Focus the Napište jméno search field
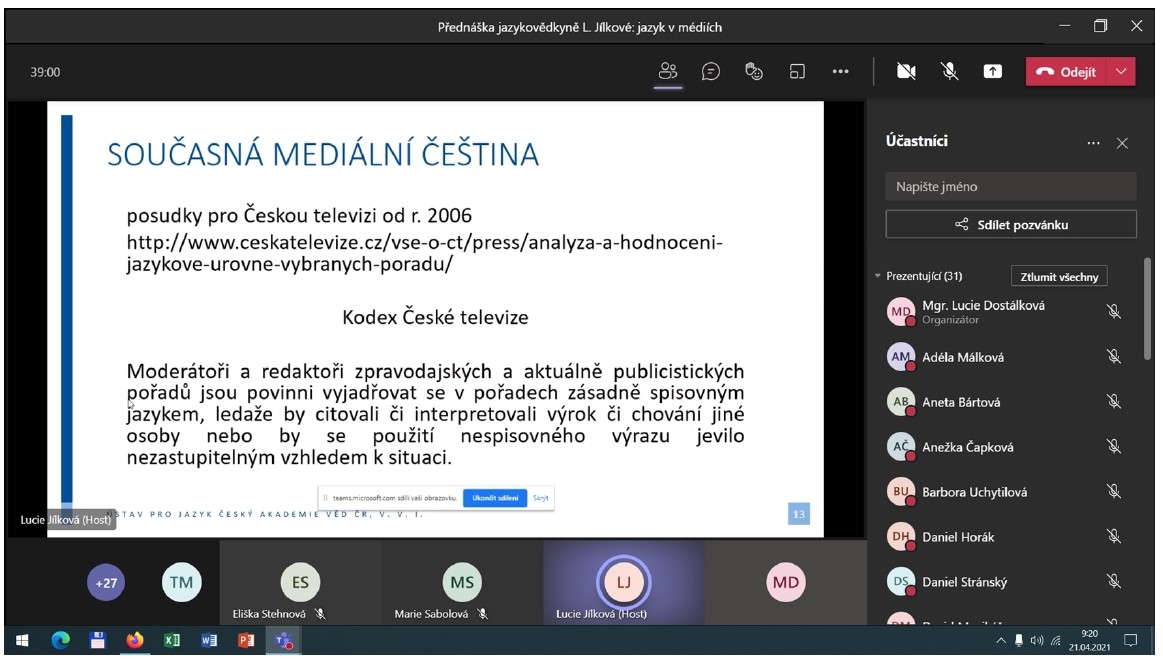This screenshot has height=659, width=1163. click(1010, 186)
